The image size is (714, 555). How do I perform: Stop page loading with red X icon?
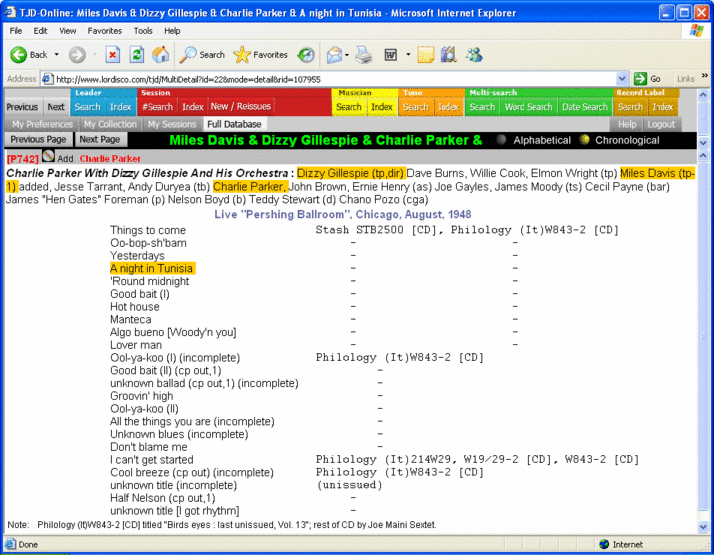click(x=112, y=55)
